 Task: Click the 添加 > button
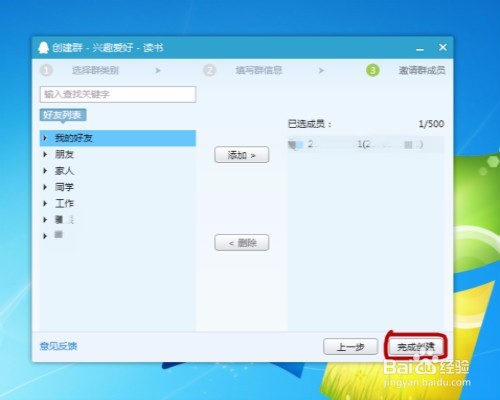pyautogui.click(x=242, y=155)
